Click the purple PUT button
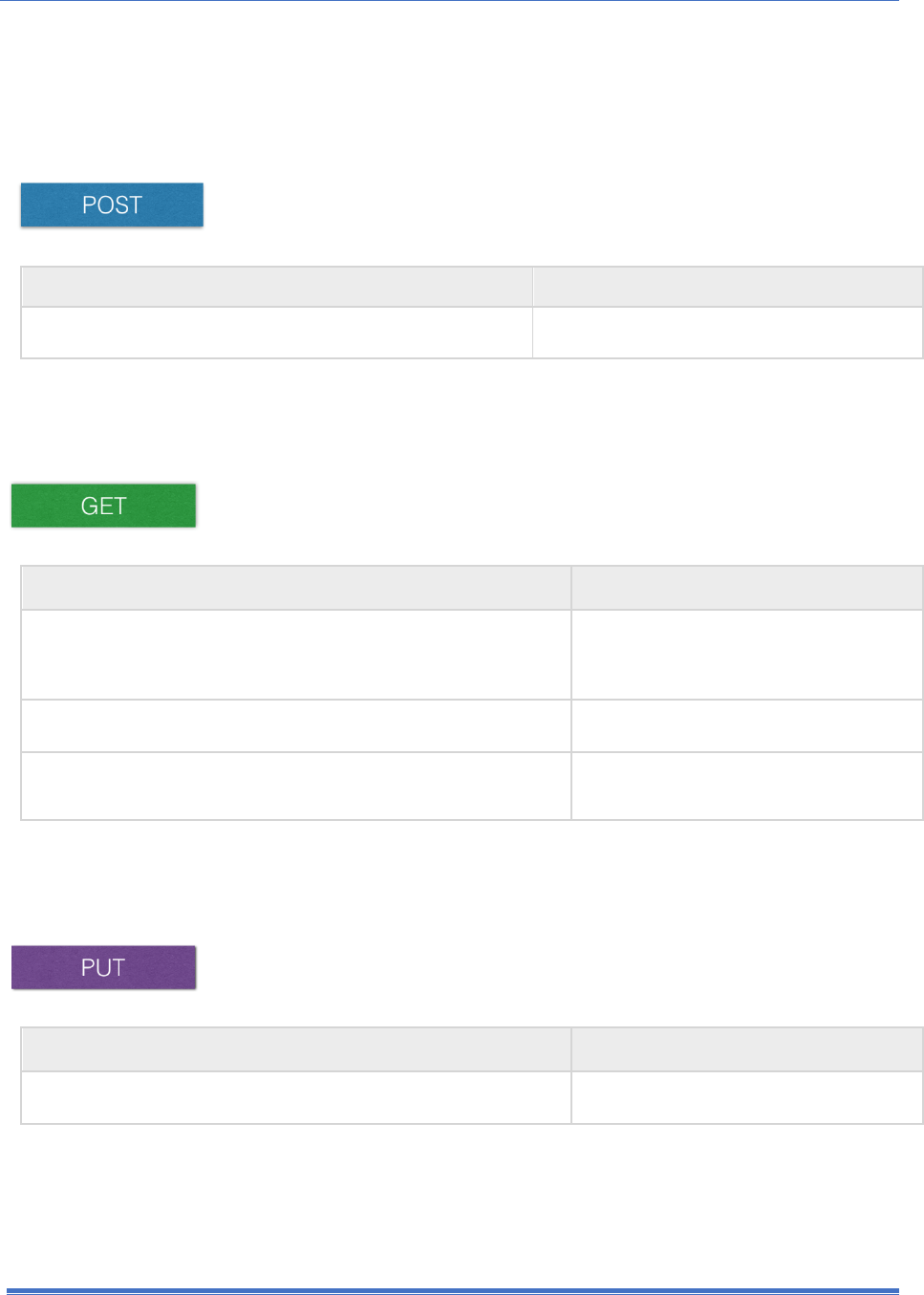This screenshot has height=1295, width=924. pyautogui.click(x=103, y=967)
